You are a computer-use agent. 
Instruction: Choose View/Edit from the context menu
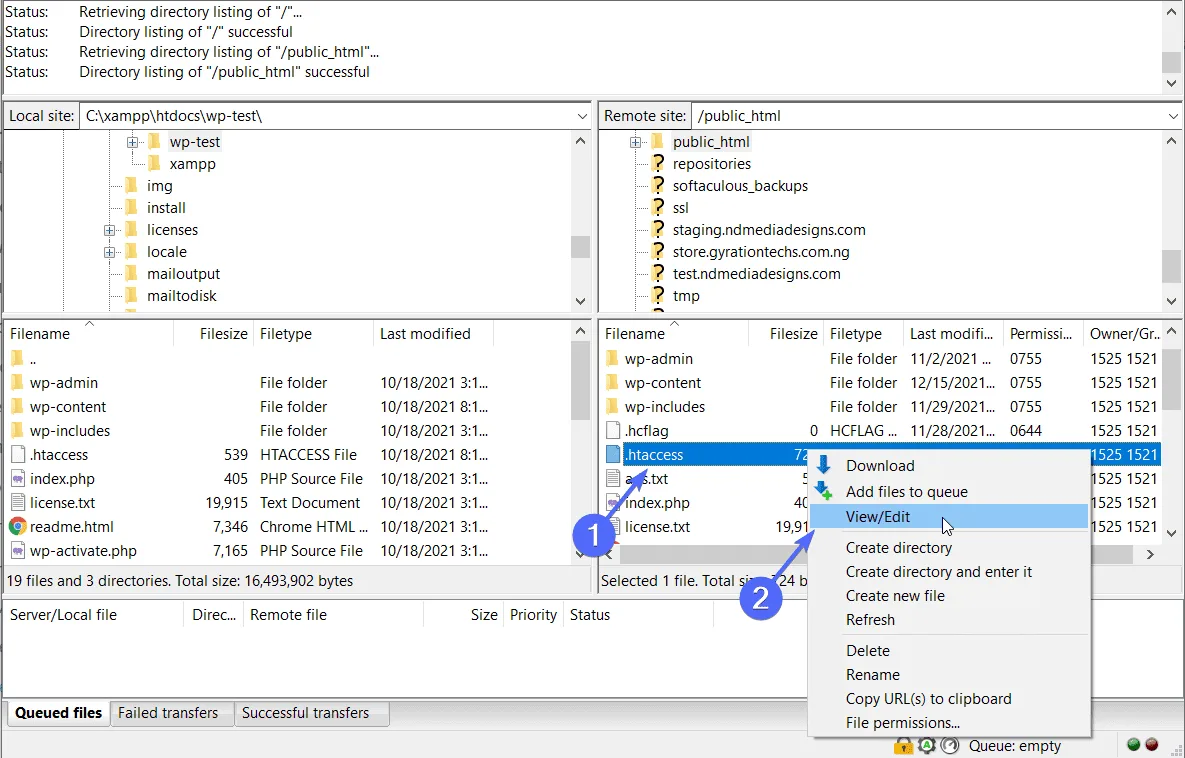948,517
